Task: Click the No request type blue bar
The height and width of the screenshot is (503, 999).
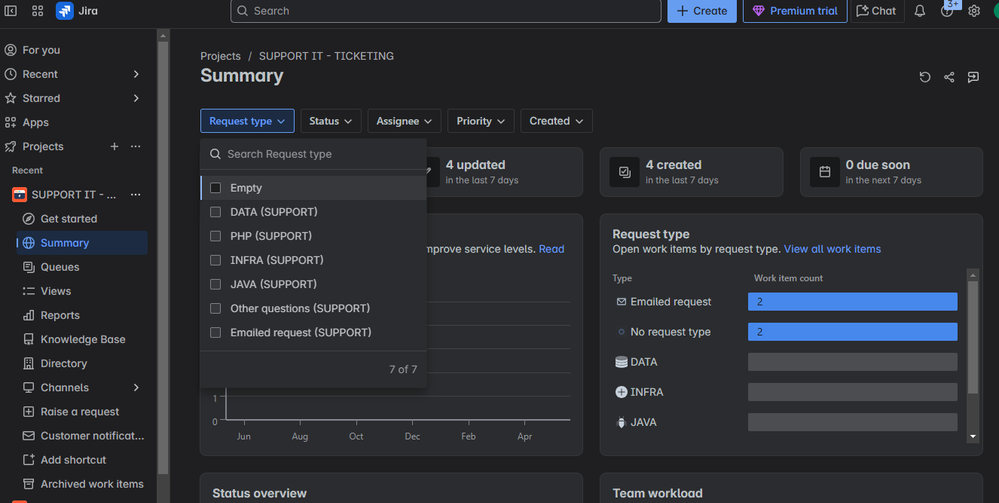Action: (852, 332)
